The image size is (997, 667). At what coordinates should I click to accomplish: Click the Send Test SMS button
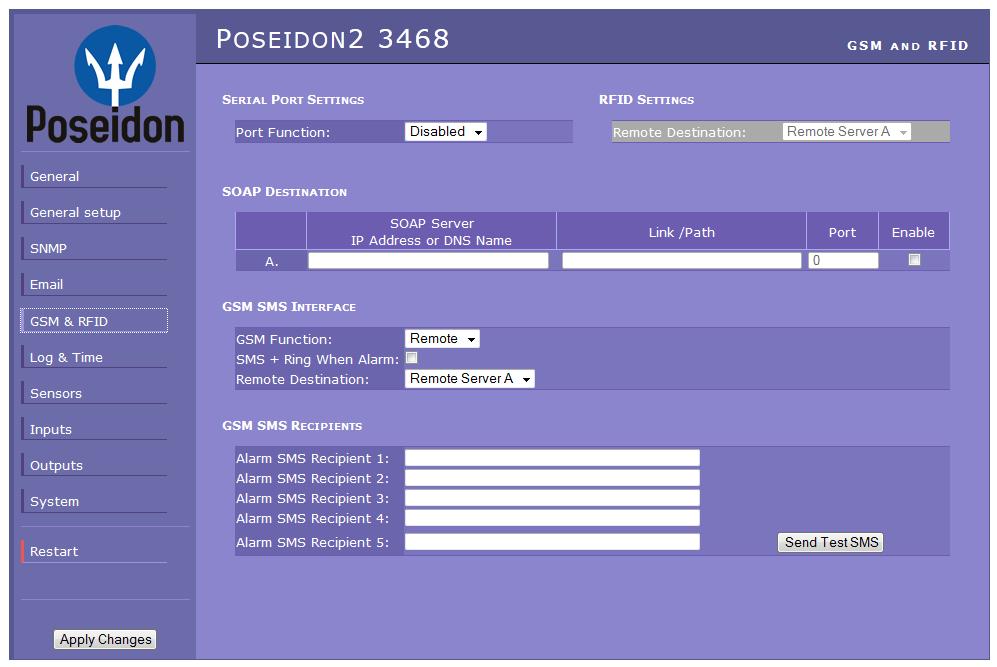point(830,542)
